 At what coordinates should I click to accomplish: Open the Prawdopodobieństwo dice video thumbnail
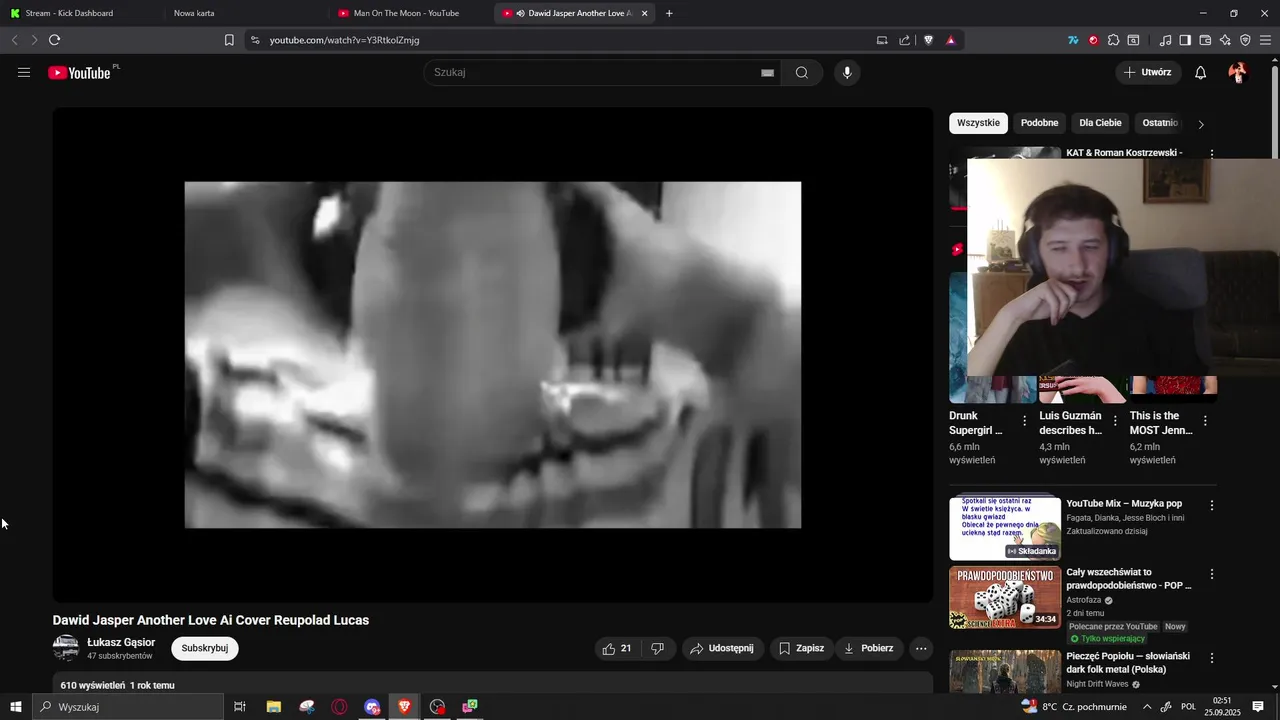pos(1005,598)
